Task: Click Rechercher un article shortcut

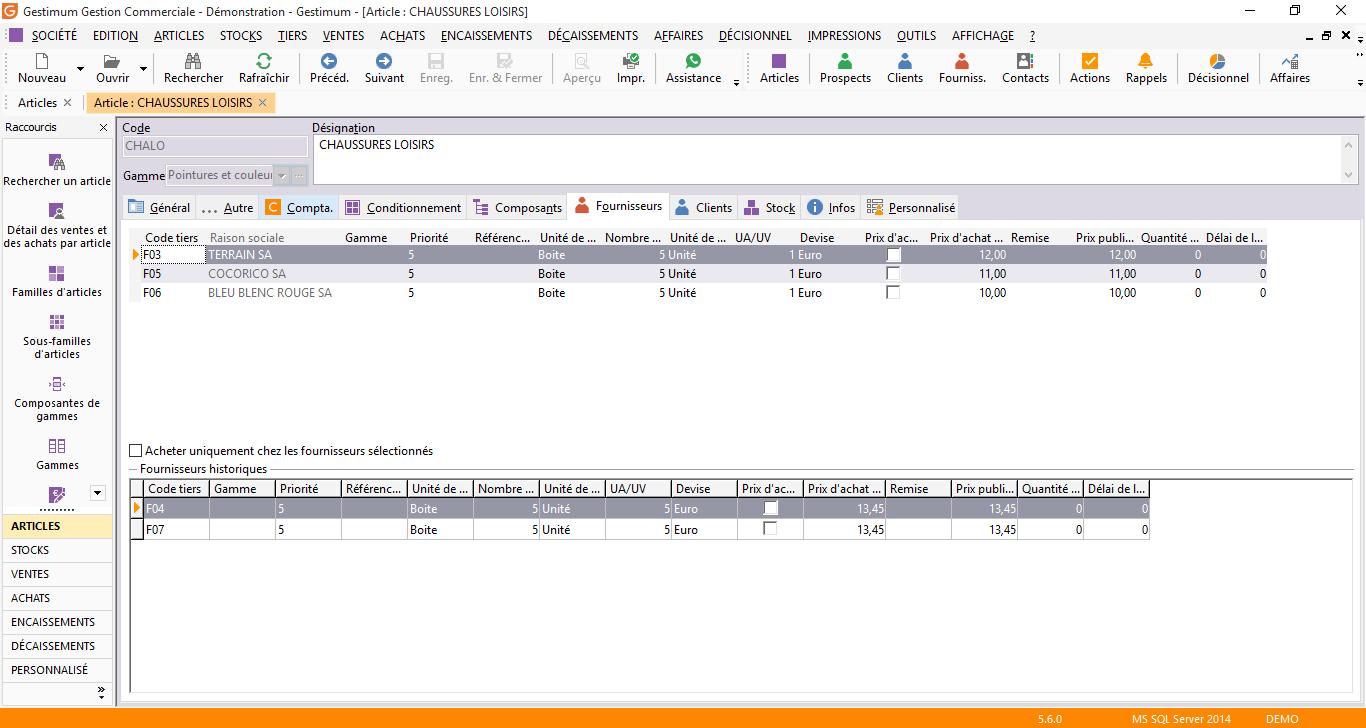Action: pos(57,171)
